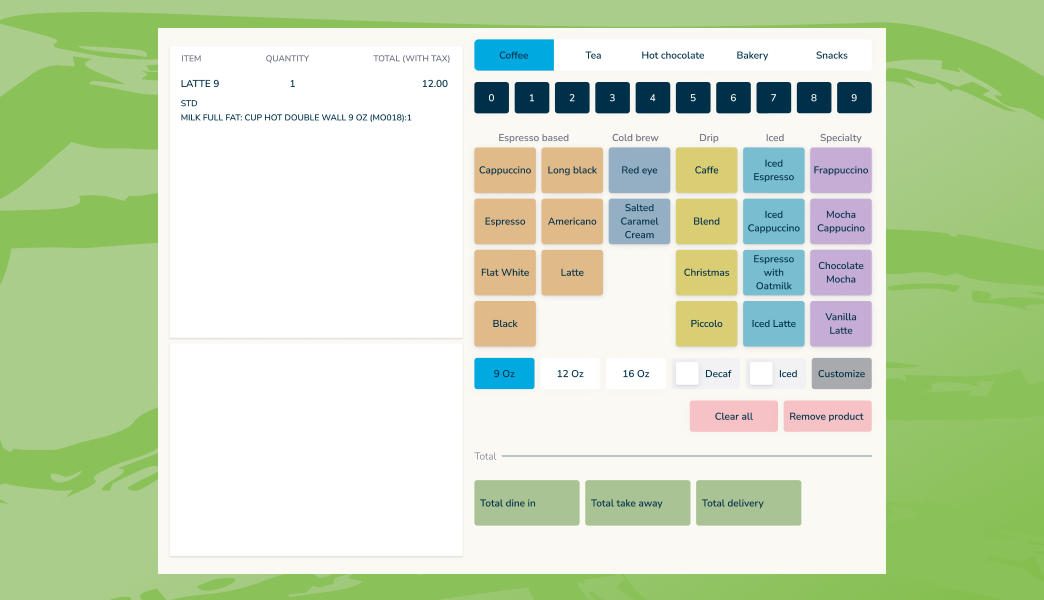This screenshot has width=1044, height=600.
Task: Select the 12 Oz size
Action: coord(570,374)
